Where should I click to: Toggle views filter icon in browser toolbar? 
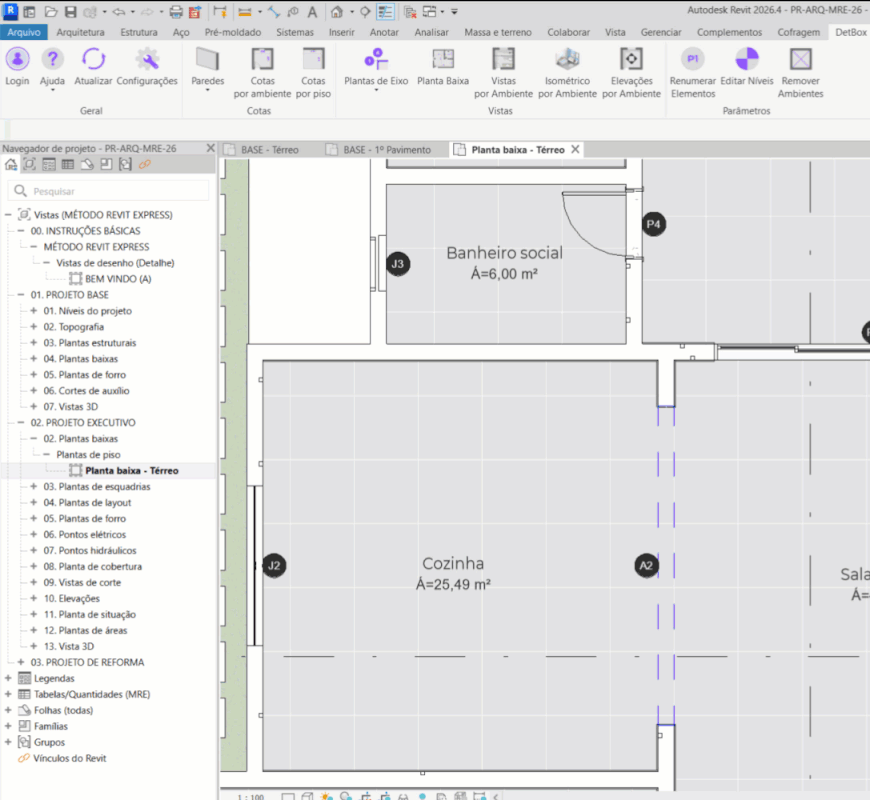click(30, 164)
